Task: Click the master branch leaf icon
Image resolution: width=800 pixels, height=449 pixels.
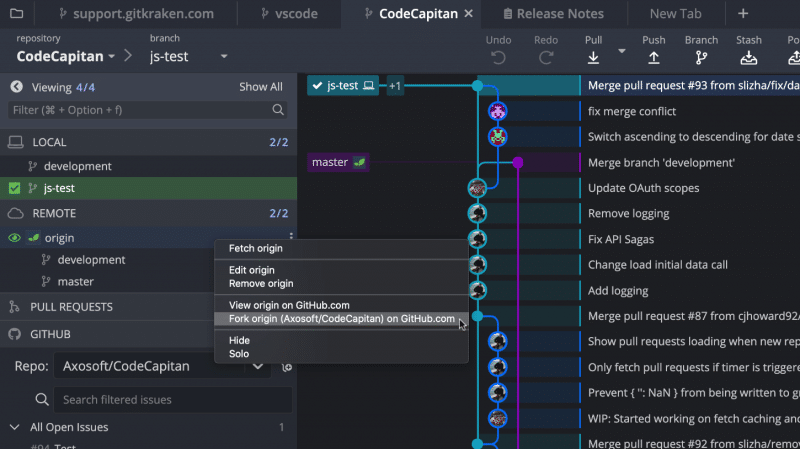Action: click(x=360, y=162)
